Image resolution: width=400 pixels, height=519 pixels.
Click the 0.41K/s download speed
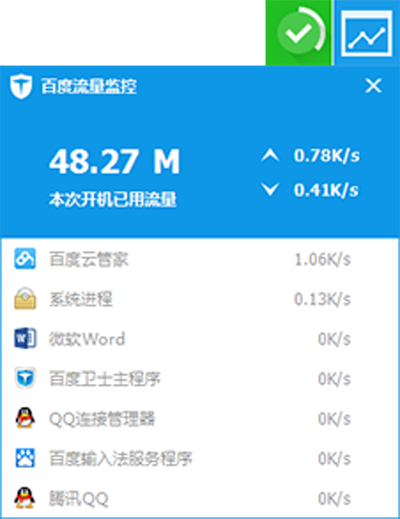pos(326,190)
